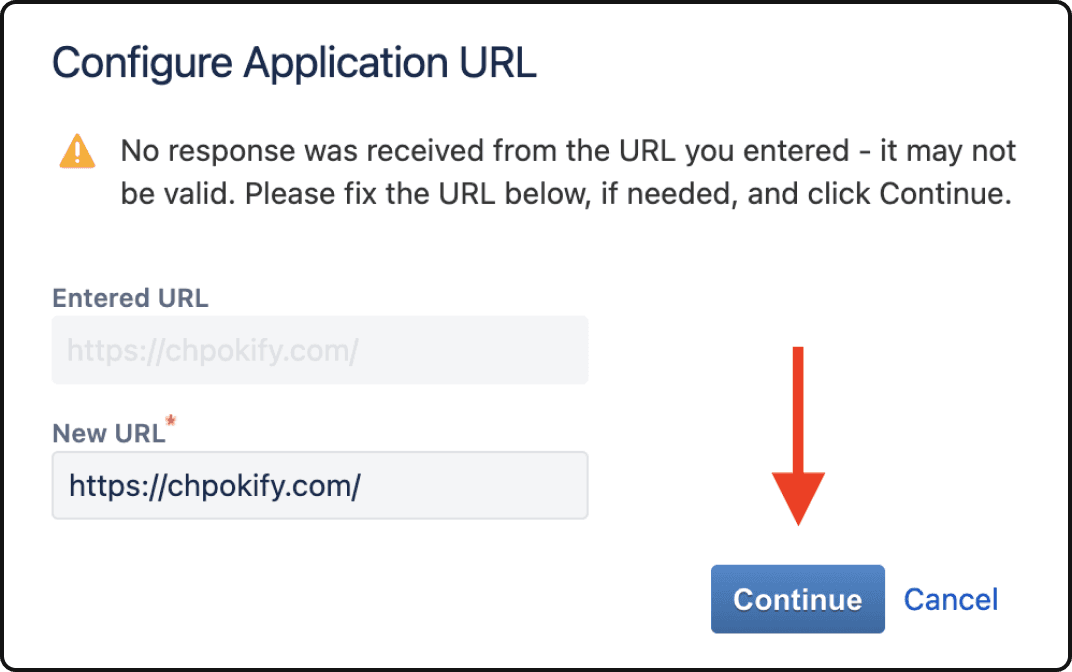Screen dimensions: 1072x672
Task: Select the Configure Application URL heading
Action: (294, 63)
